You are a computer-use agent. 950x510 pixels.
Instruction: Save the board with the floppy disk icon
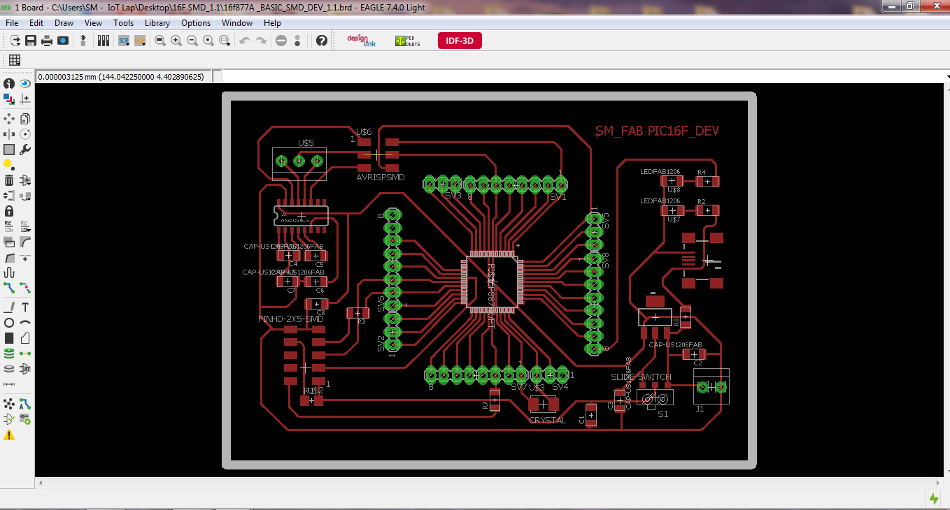click(x=30, y=41)
